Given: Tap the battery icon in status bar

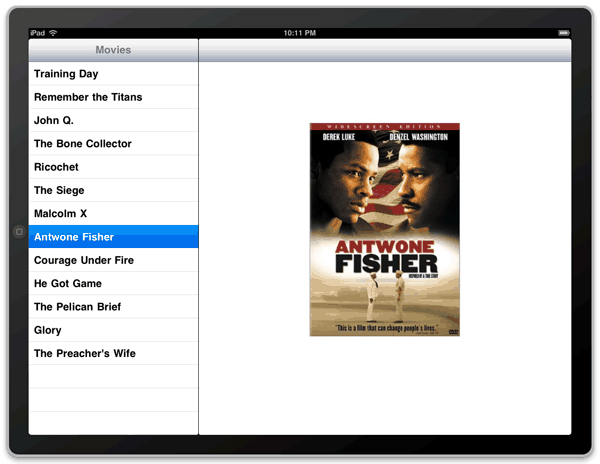Looking at the screenshot, I should (560, 33).
